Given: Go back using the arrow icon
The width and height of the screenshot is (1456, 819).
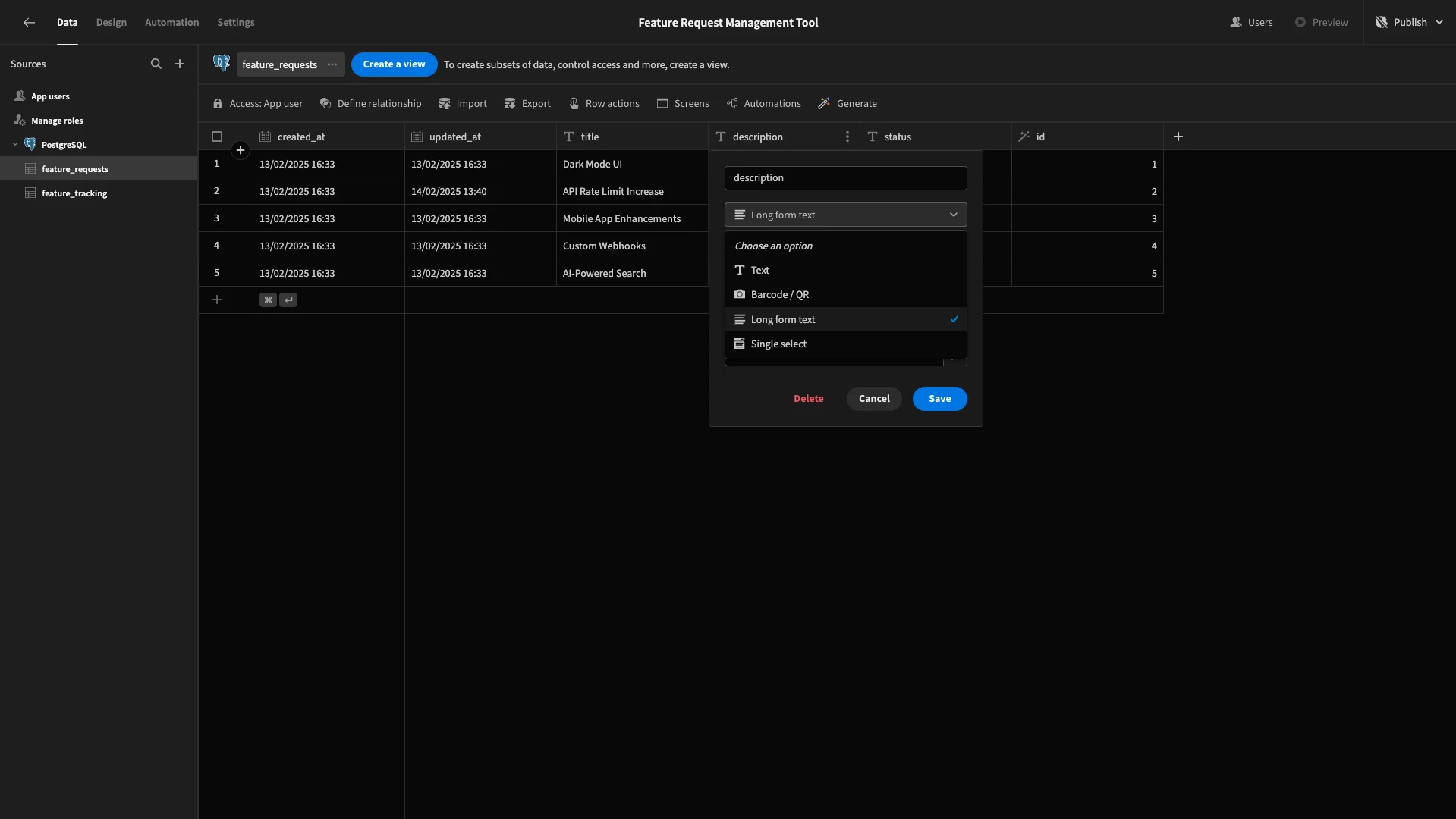Looking at the screenshot, I should (x=29, y=23).
